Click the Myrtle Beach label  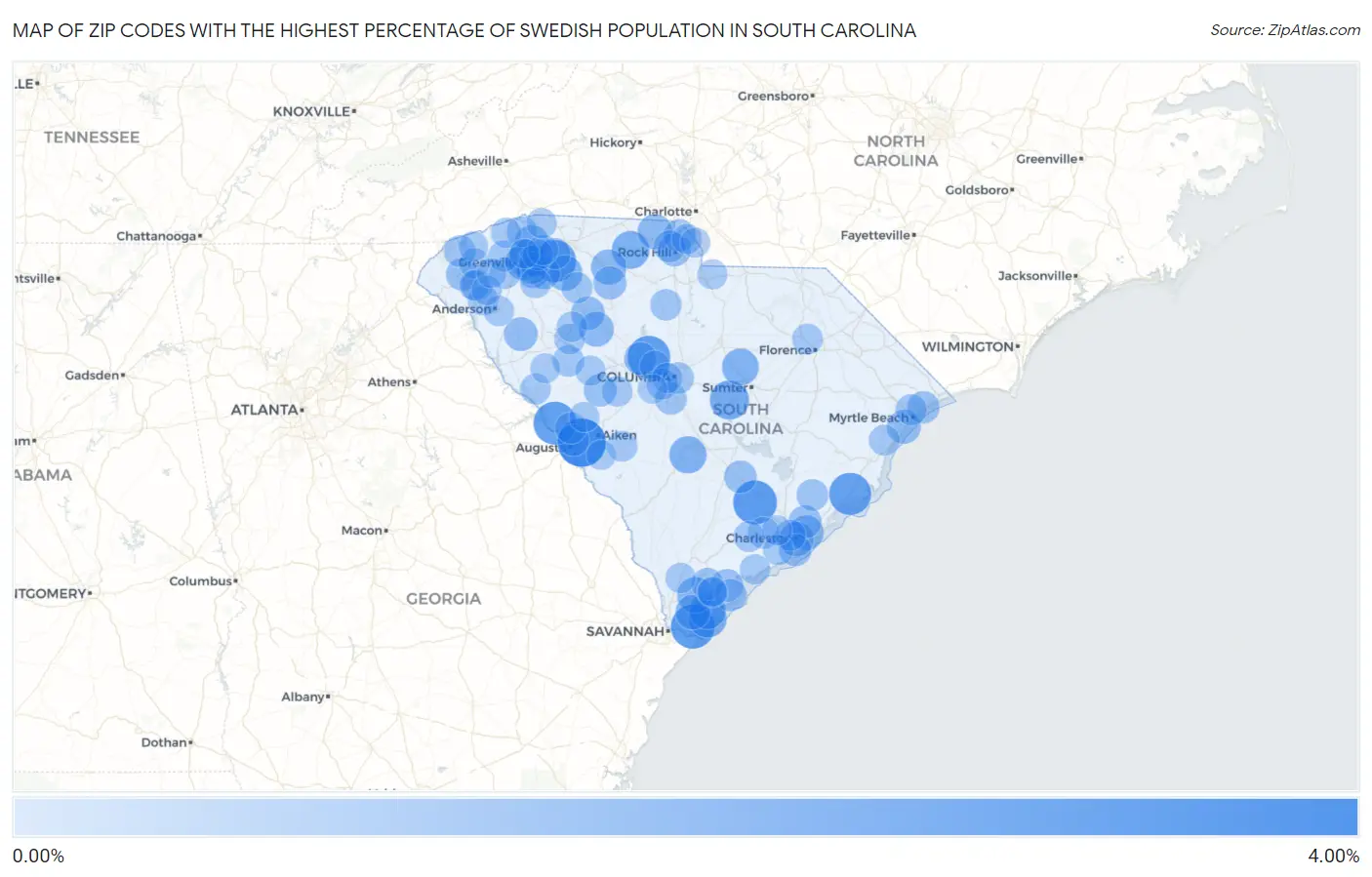(870, 418)
